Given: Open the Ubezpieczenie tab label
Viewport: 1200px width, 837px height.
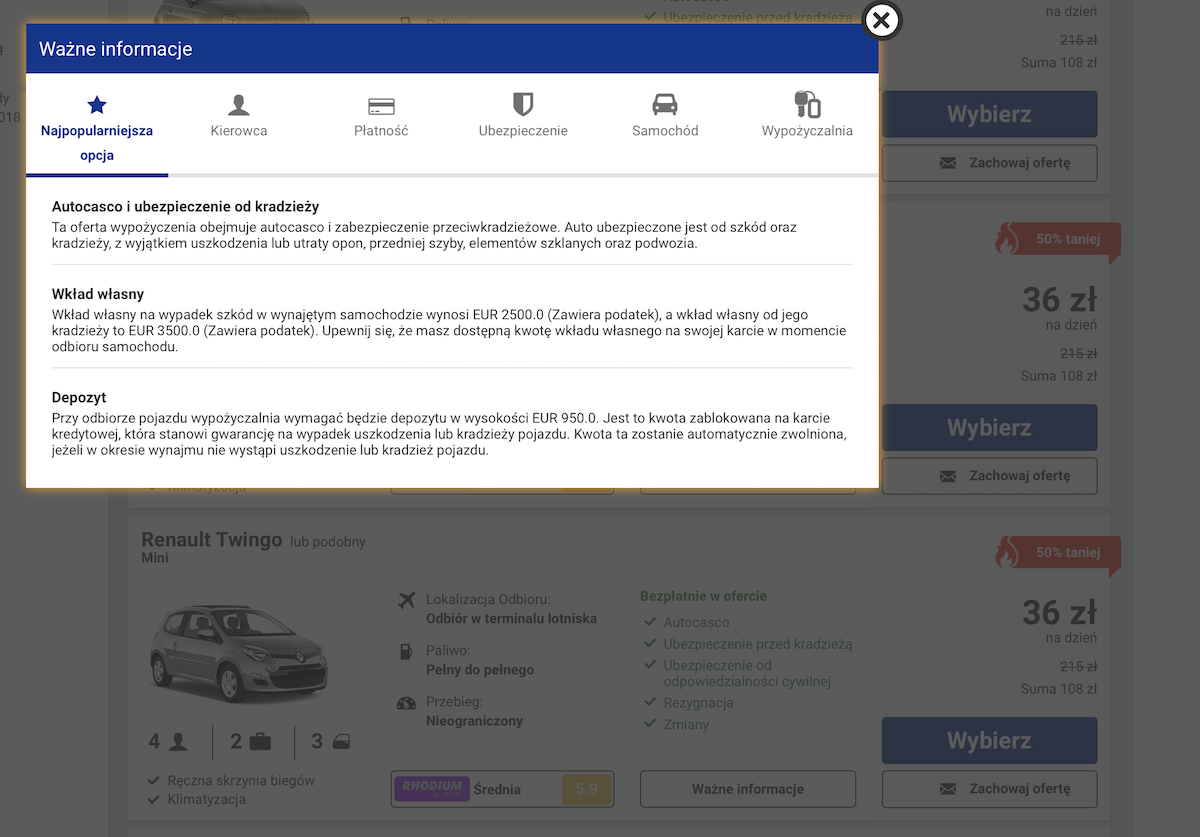Looking at the screenshot, I should (523, 131).
